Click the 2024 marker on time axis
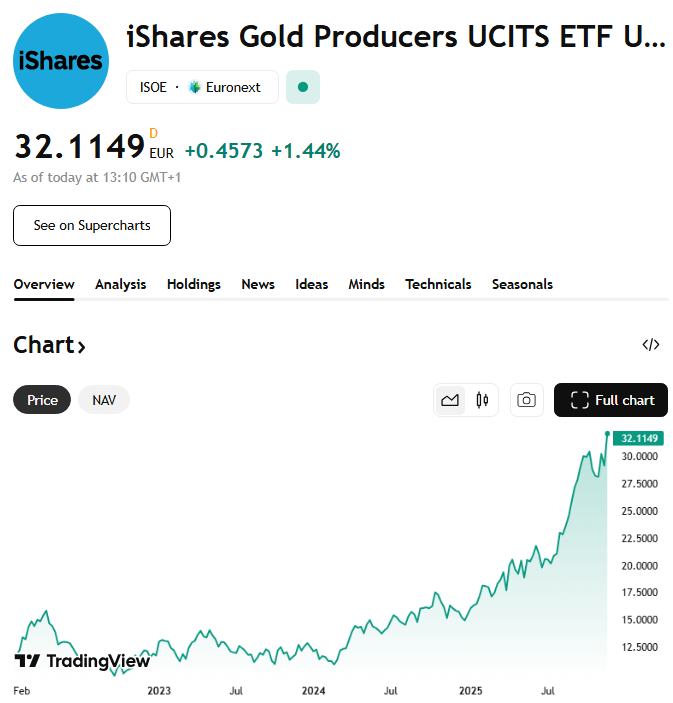673x703 pixels. (x=314, y=690)
